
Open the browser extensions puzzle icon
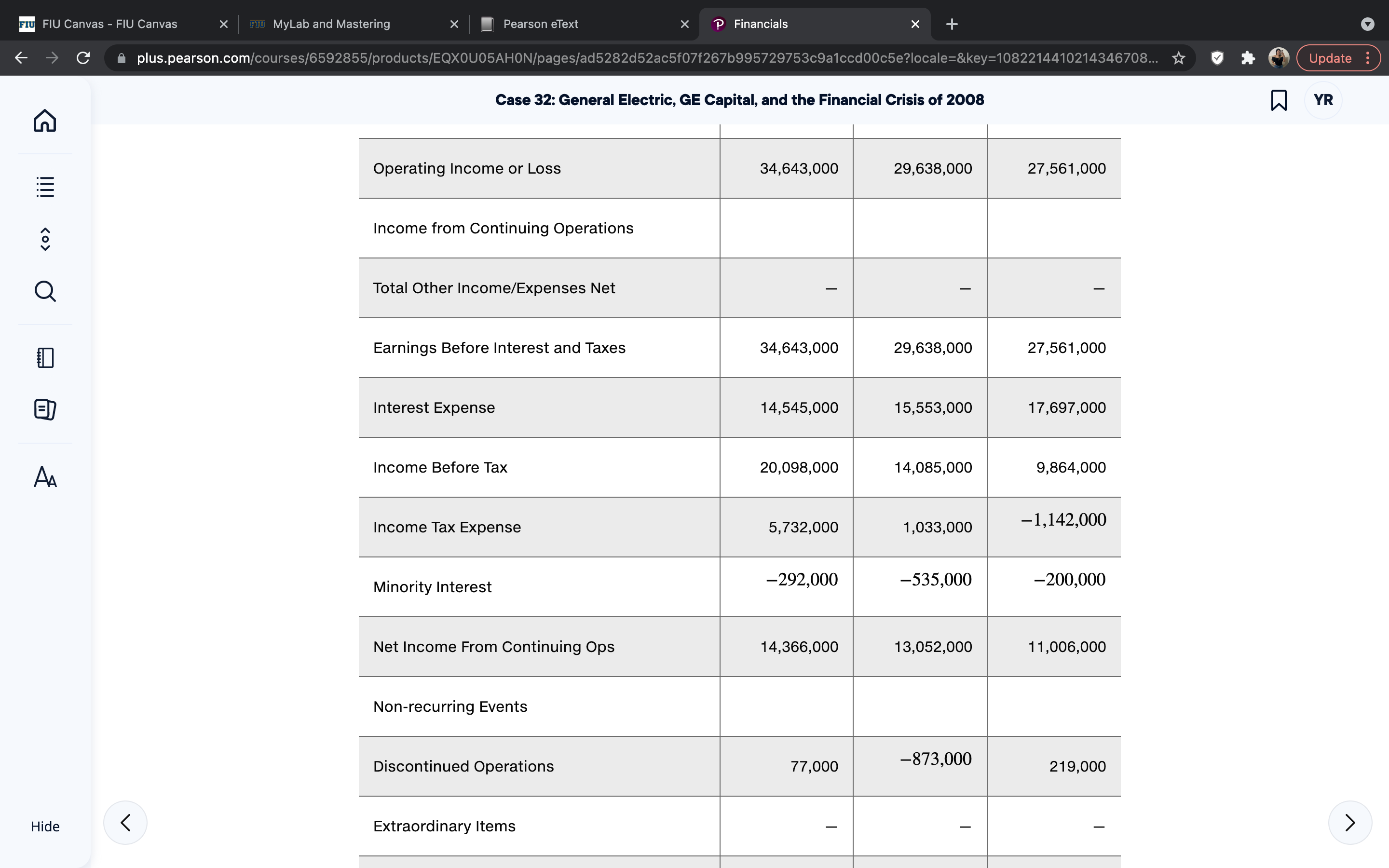point(1248,58)
